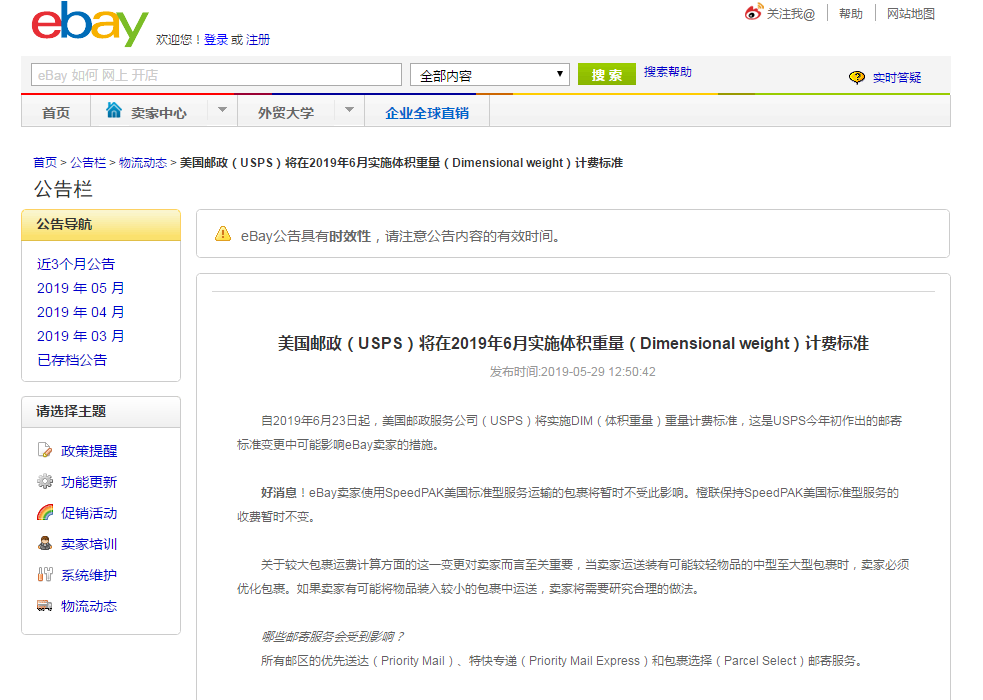Click the person icon next to 卖家培训

tap(45, 543)
